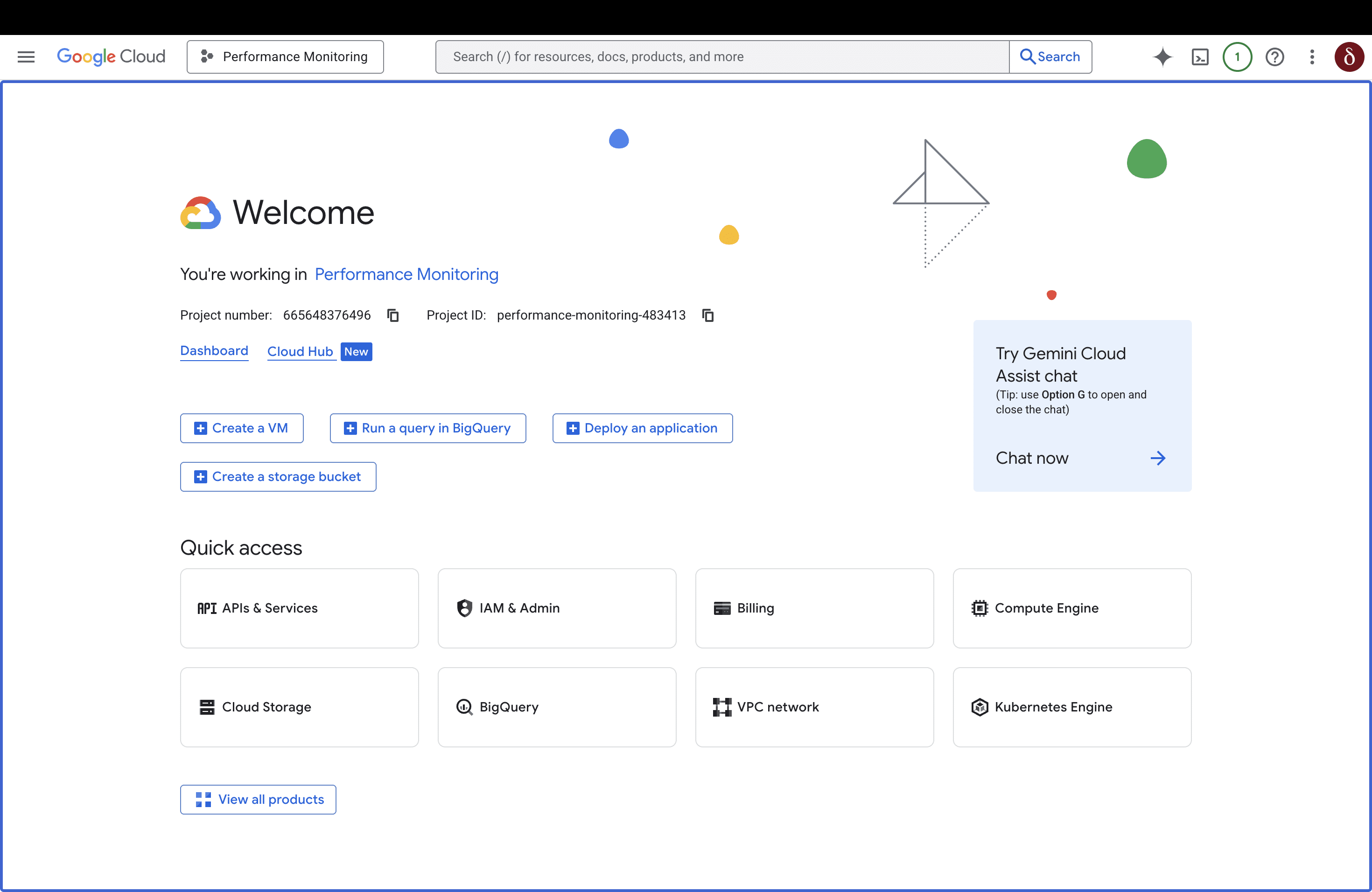This screenshot has height=892, width=1372.
Task: Open the VPC network quick access card
Action: point(814,707)
